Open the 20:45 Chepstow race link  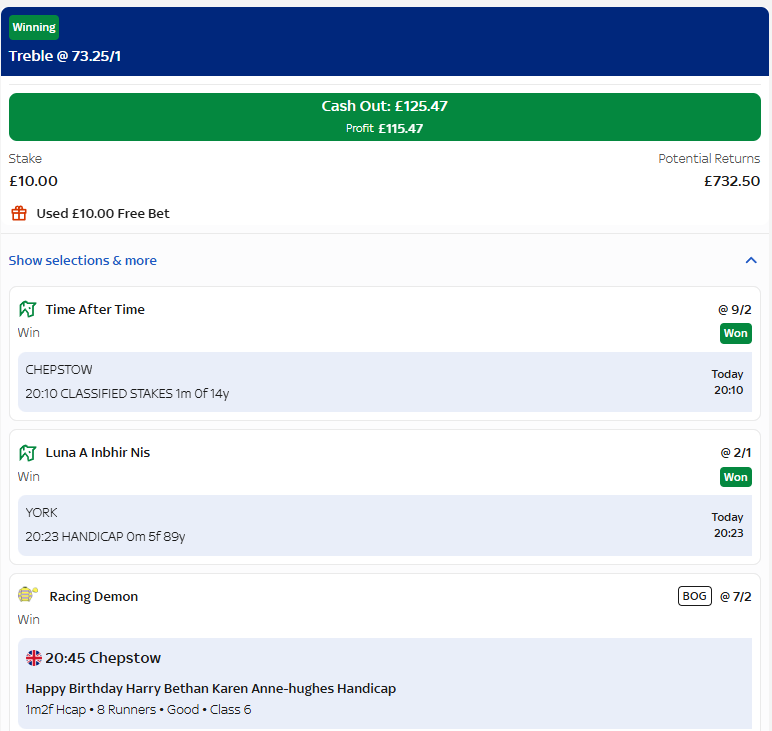click(x=103, y=658)
